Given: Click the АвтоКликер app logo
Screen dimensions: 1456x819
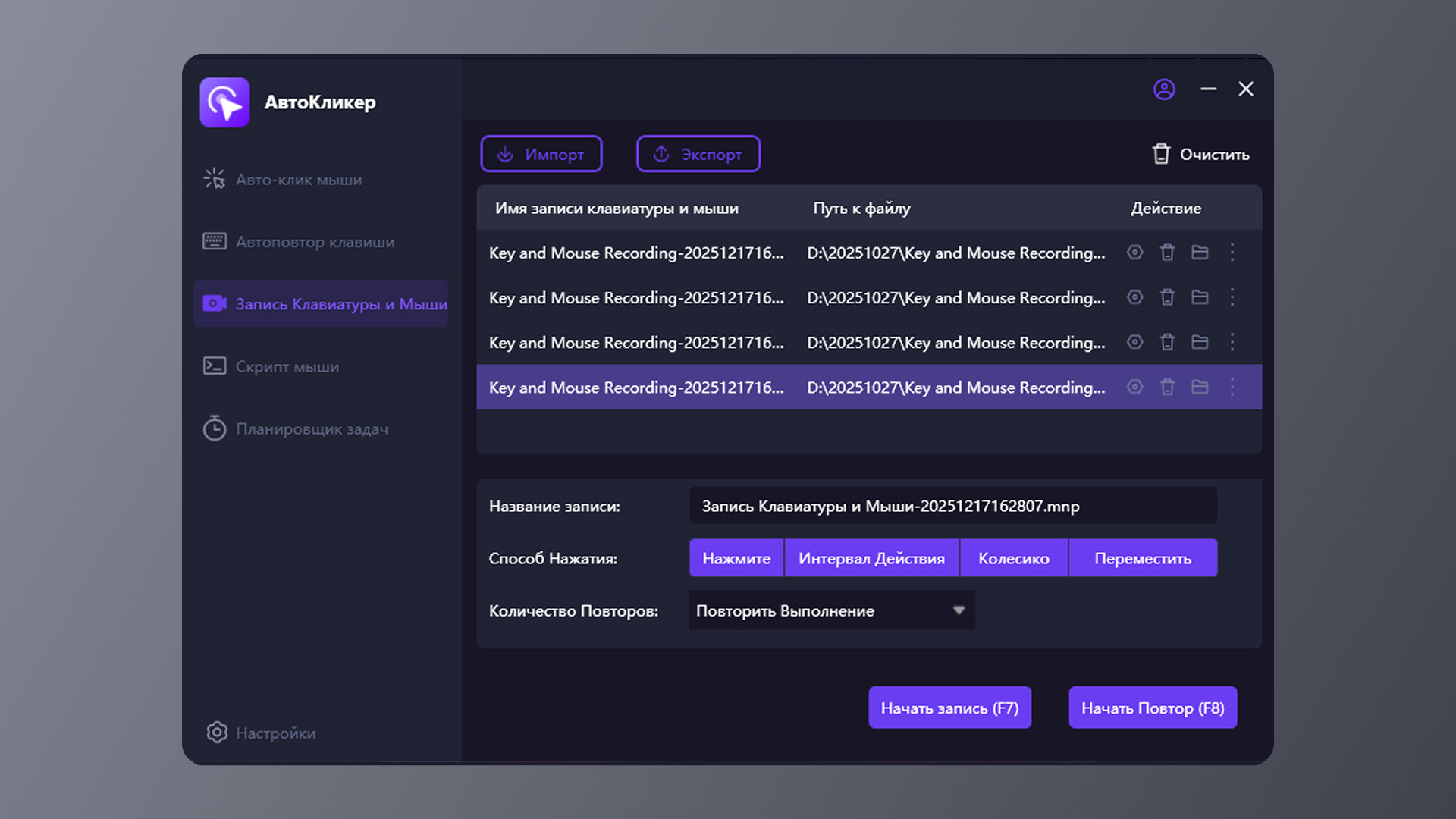Looking at the screenshot, I should (x=224, y=102).
